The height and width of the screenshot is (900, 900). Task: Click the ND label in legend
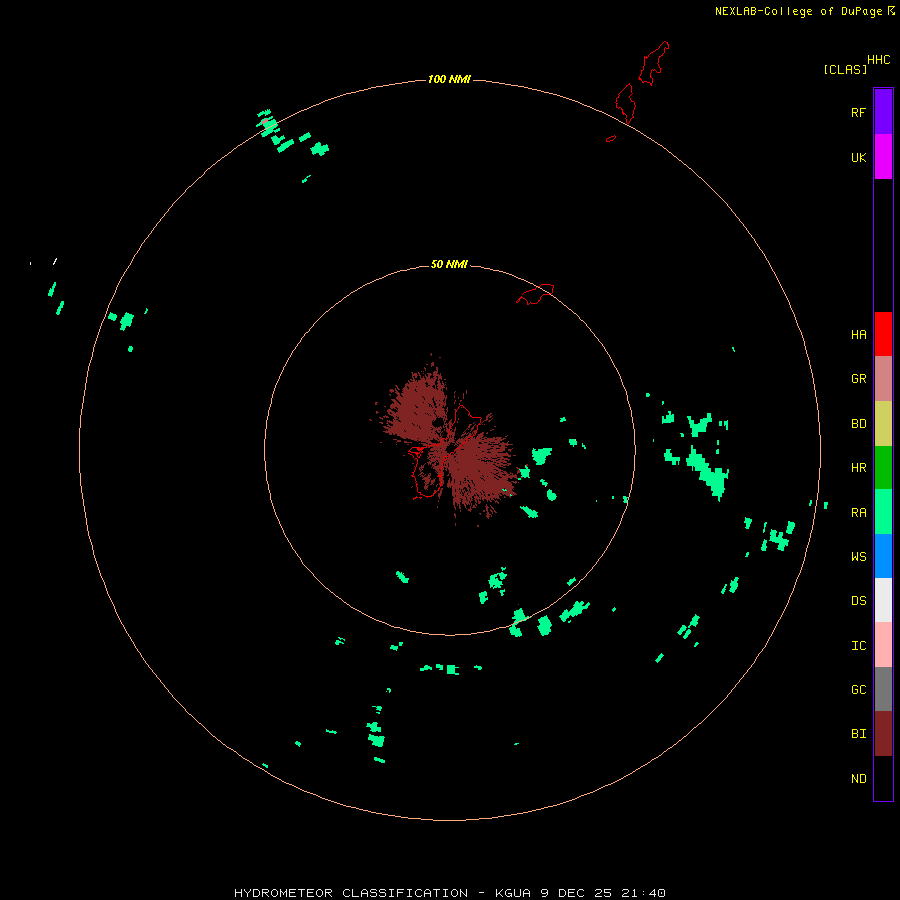(858, 779)
